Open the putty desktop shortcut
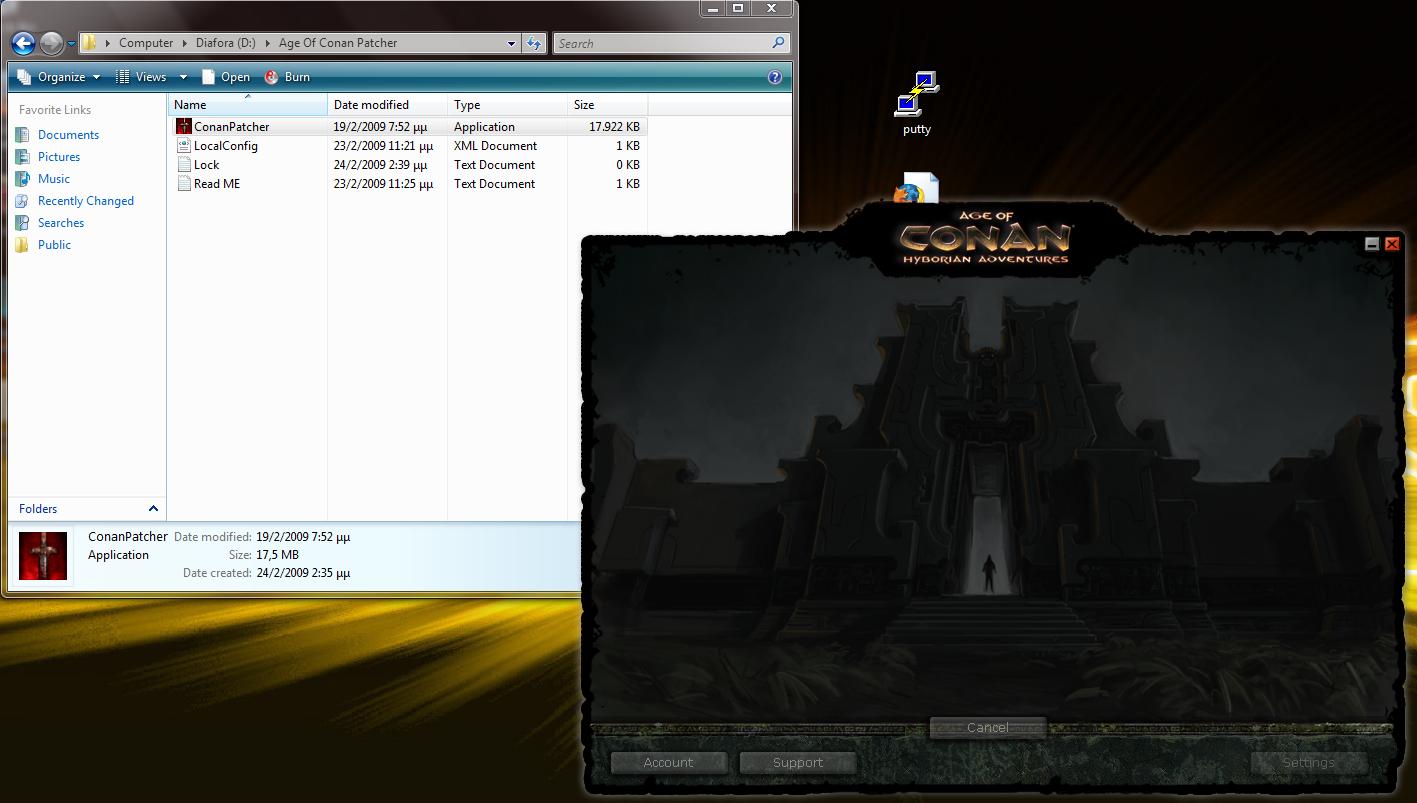 pyautogui.click(x=917, y=103)
